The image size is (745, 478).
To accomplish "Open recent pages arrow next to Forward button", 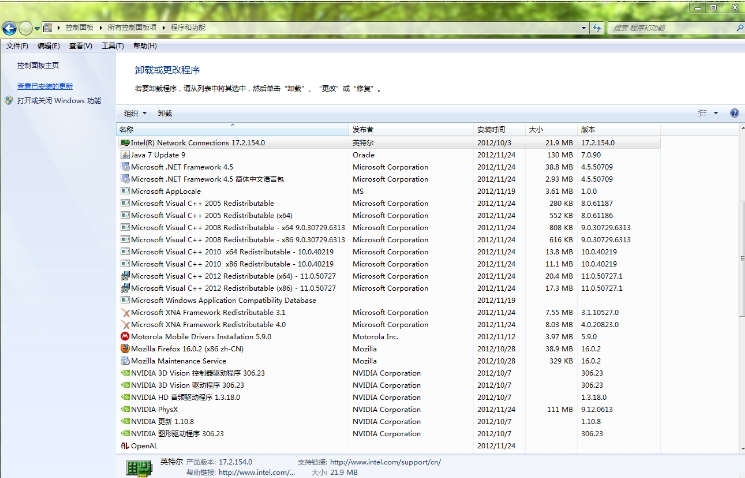I will 37,29.
